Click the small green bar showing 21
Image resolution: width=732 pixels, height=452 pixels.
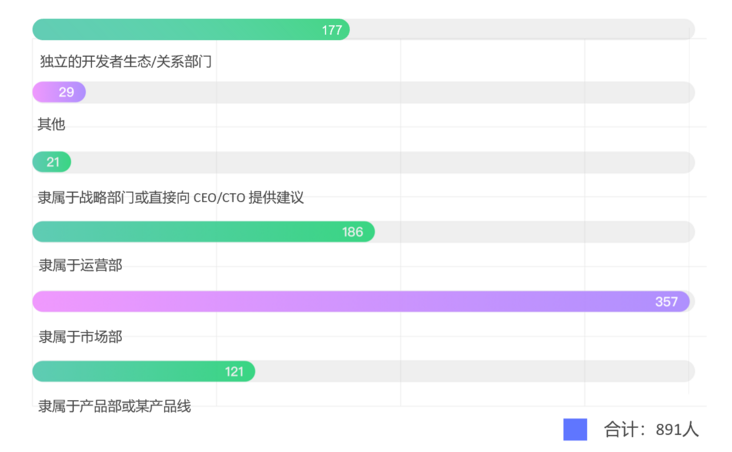coord(51,162)
